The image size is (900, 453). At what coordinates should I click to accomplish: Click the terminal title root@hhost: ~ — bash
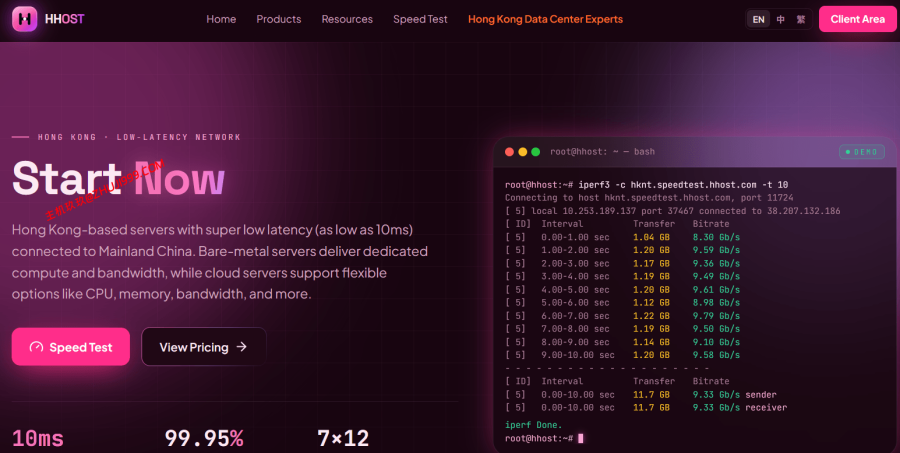602,152
